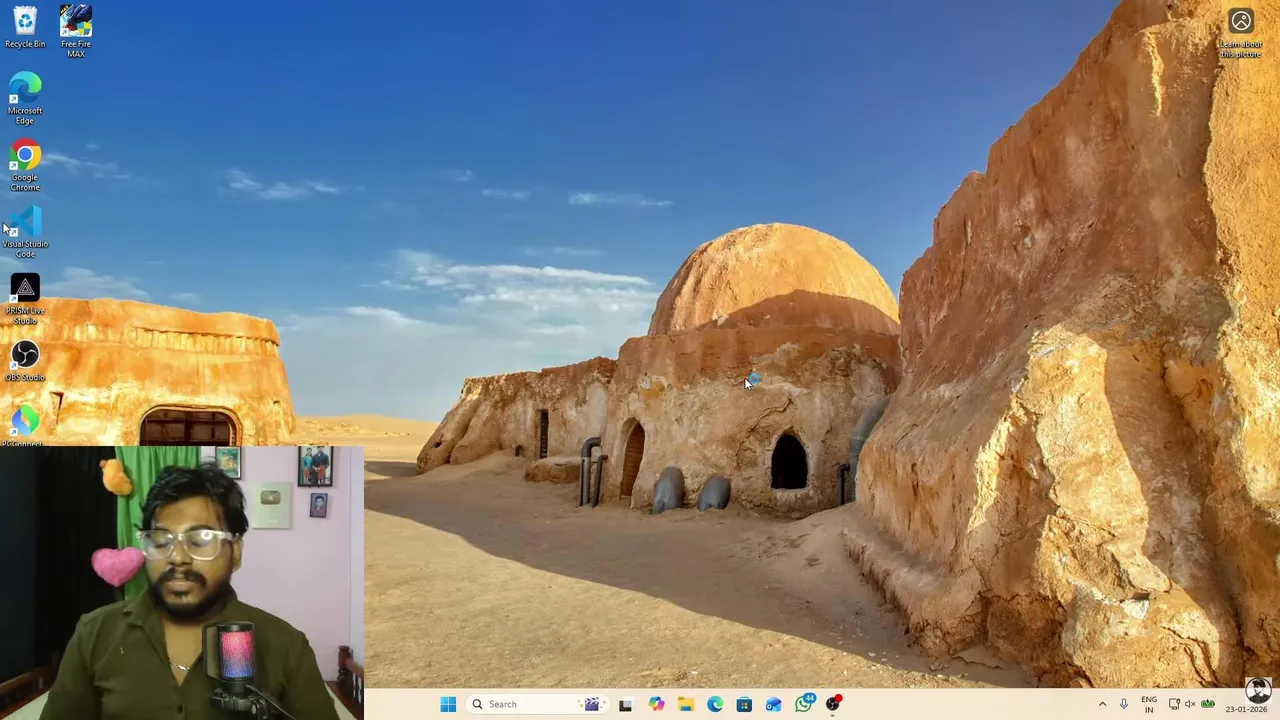Click the taskbar Search box

[535, 704]
